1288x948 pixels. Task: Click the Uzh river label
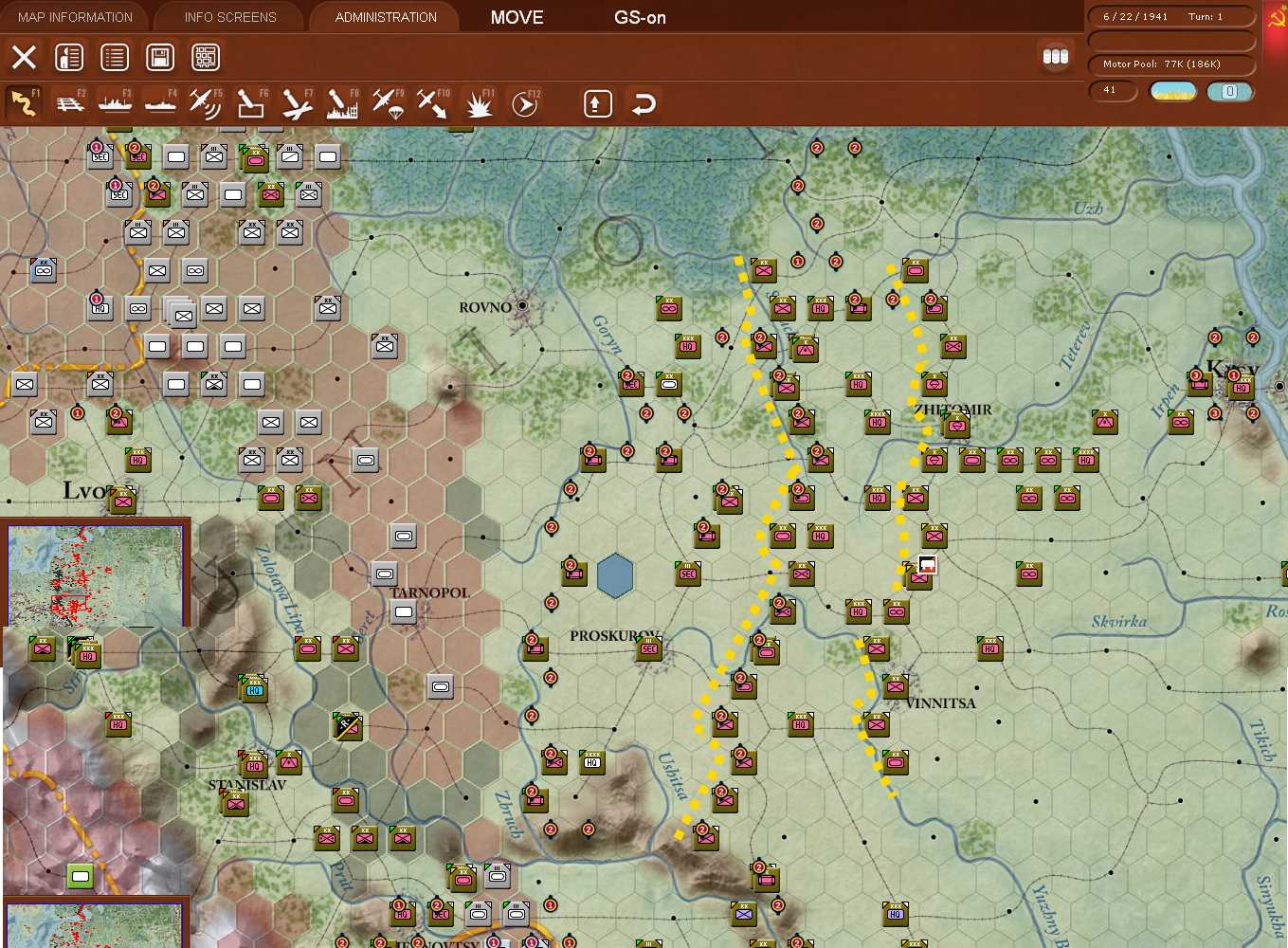(x=1088, y=208)
